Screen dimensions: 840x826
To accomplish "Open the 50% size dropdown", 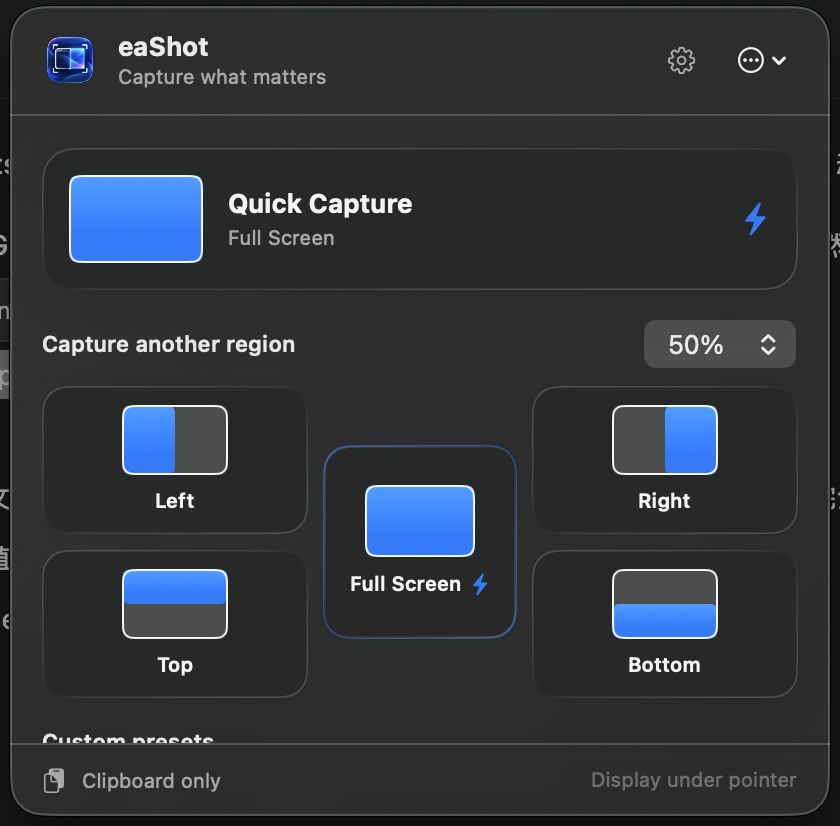I will click(x=719, y=344).
